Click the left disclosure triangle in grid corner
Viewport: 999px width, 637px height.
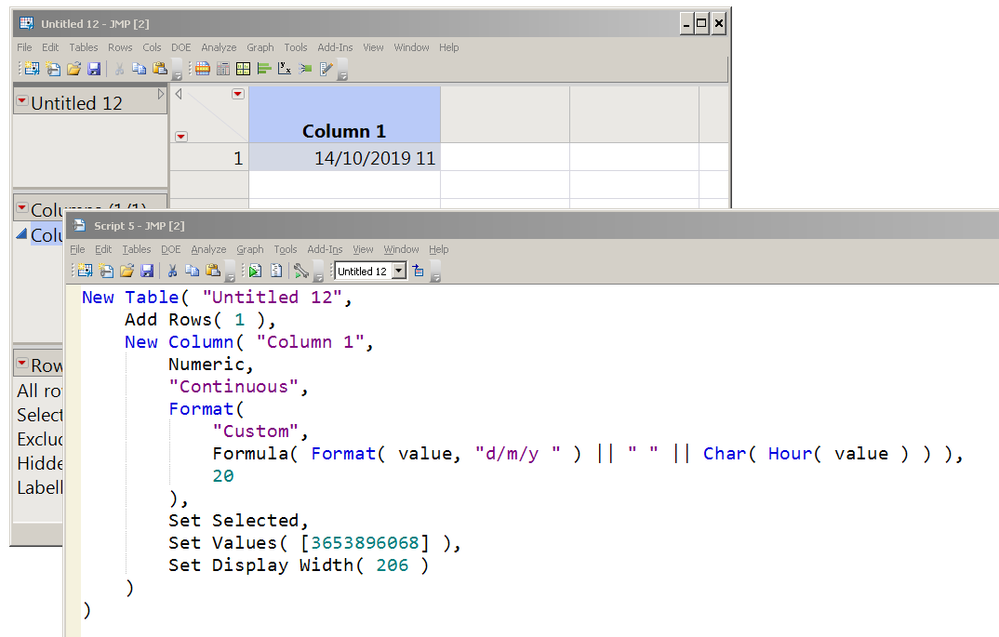point(178,94)
